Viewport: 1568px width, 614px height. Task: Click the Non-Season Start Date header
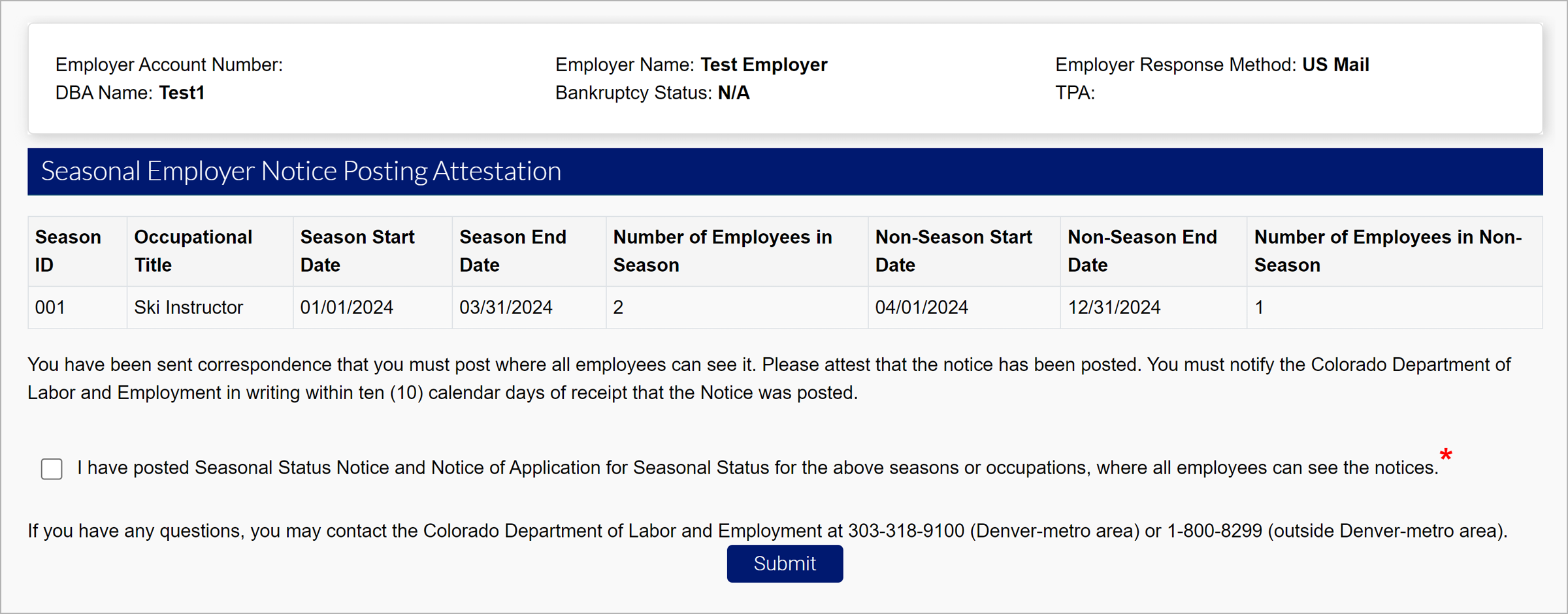[x=953, y=251]
